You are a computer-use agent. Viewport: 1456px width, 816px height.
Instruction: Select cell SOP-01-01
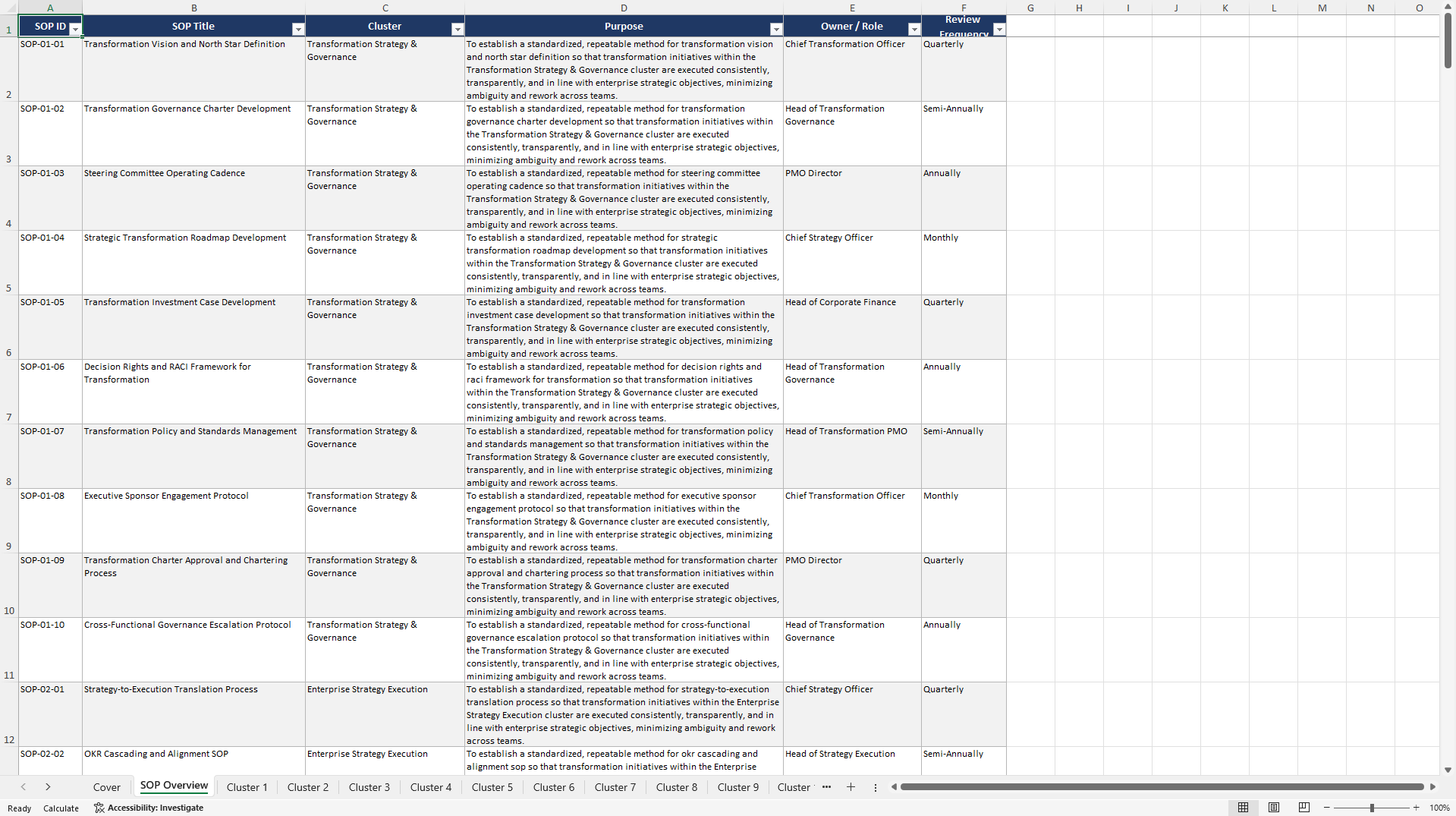click(x=50, y=69)
